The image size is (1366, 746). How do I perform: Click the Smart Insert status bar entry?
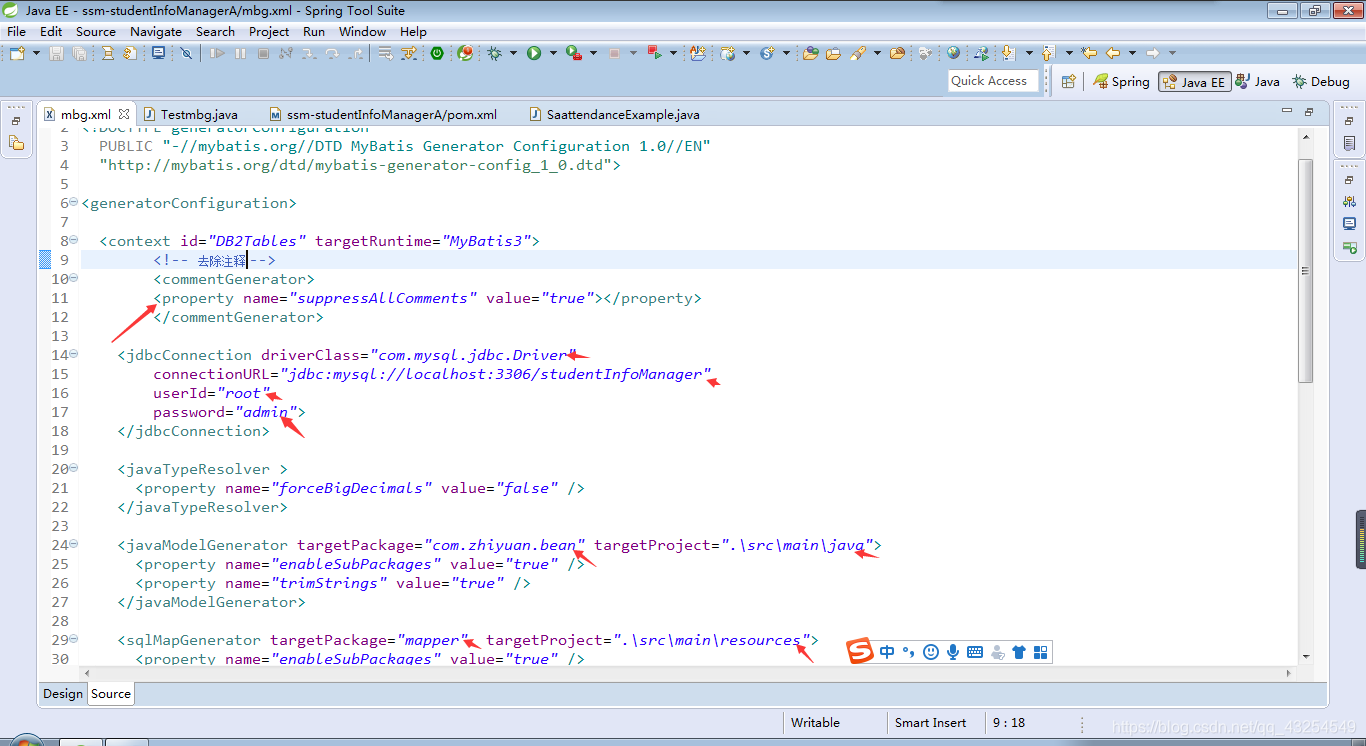tap(930, 722)
